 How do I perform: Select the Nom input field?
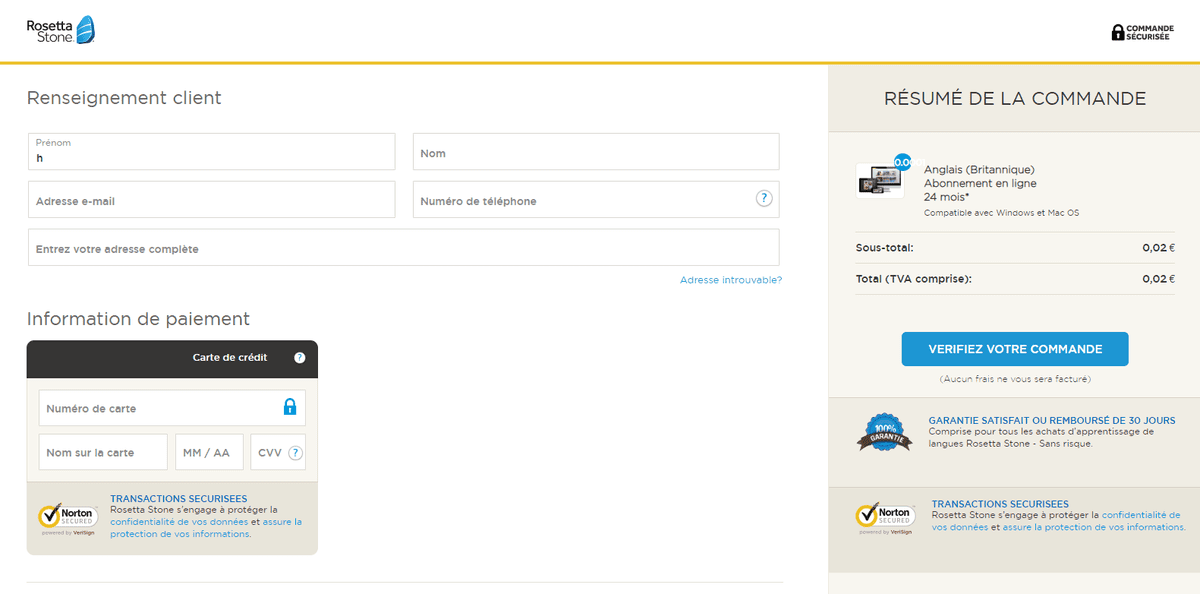point(596,152)
